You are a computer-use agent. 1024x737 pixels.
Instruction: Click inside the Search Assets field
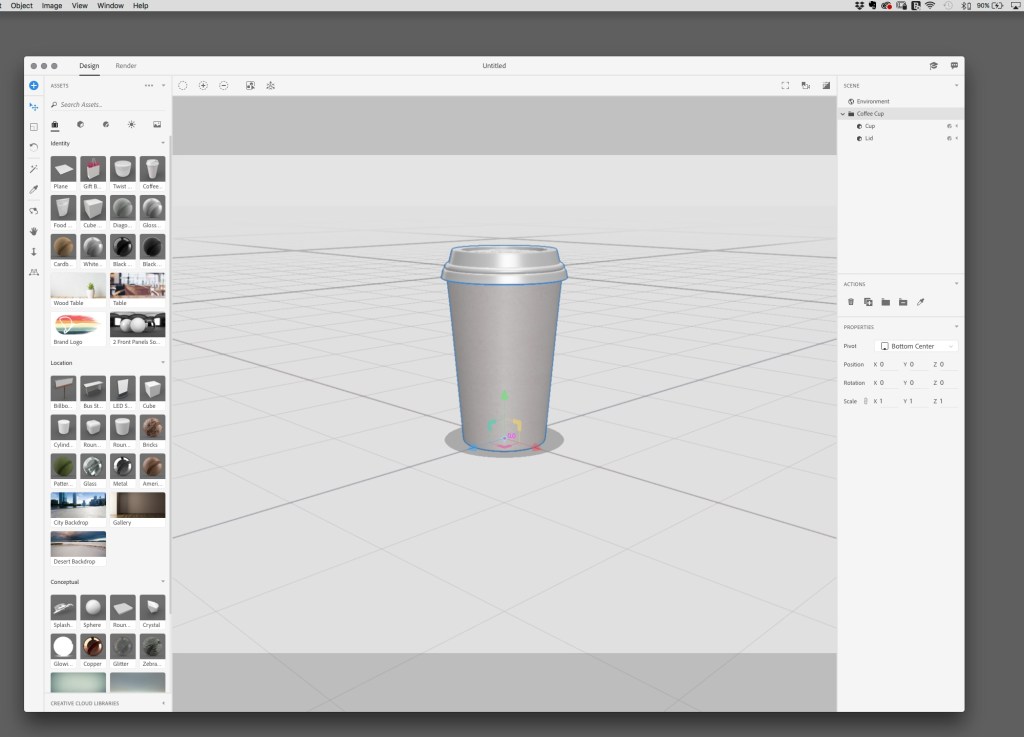[x=107, y=104]
